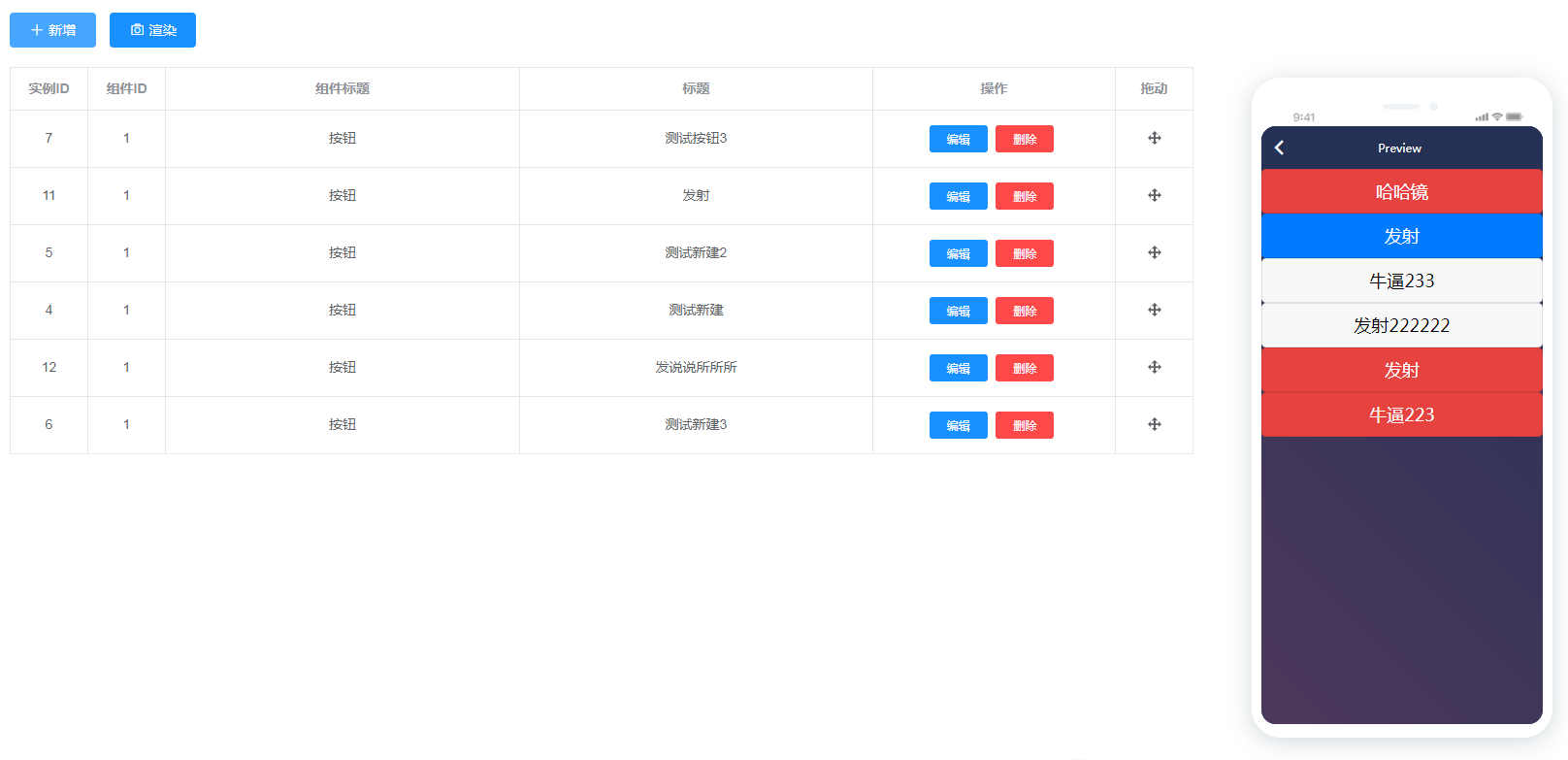Select the 发说说所所所 title cell
This screenshot has width=1568, height=760.
pyautogui.click(x=696, y=368)
